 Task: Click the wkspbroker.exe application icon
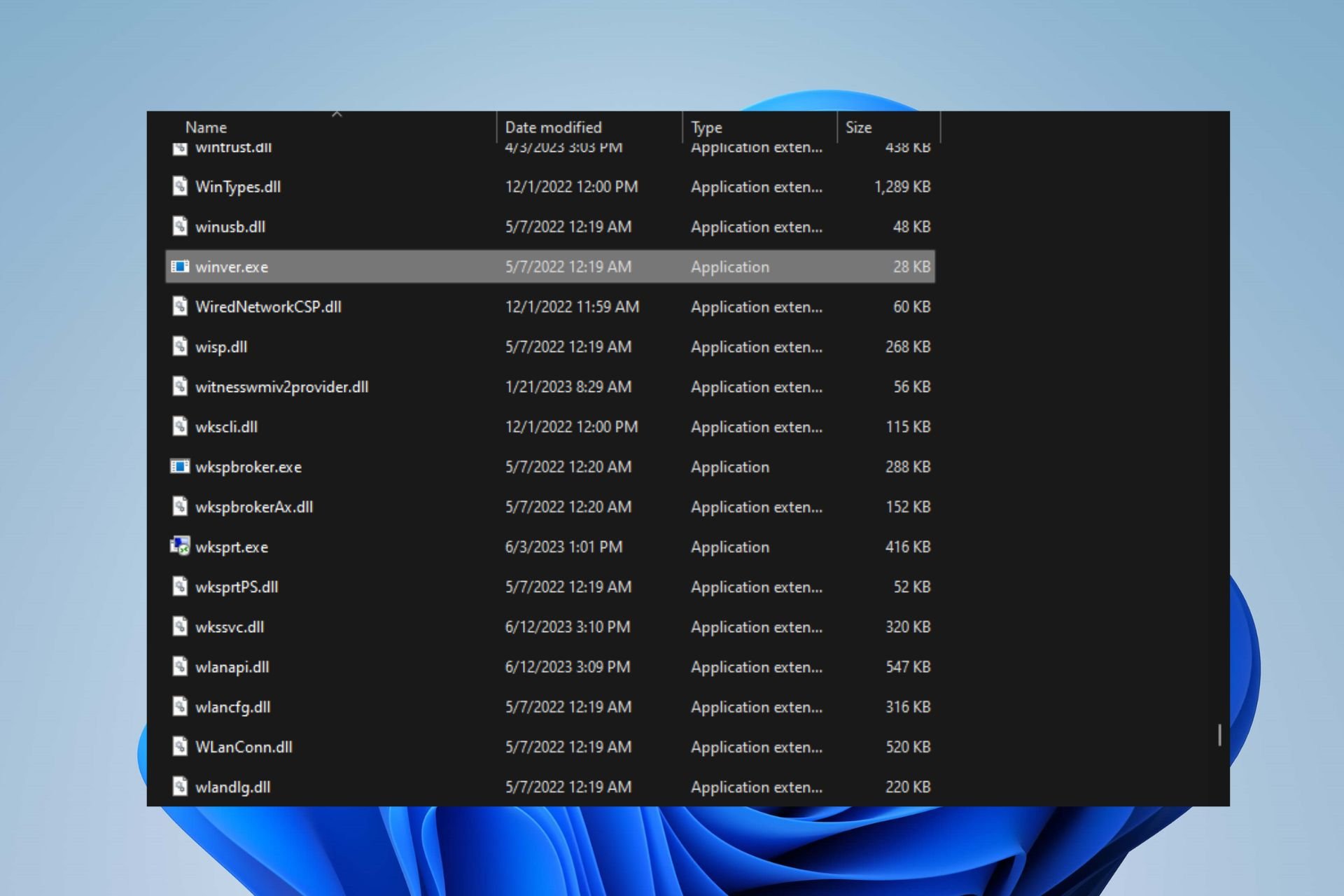[180, 466]
